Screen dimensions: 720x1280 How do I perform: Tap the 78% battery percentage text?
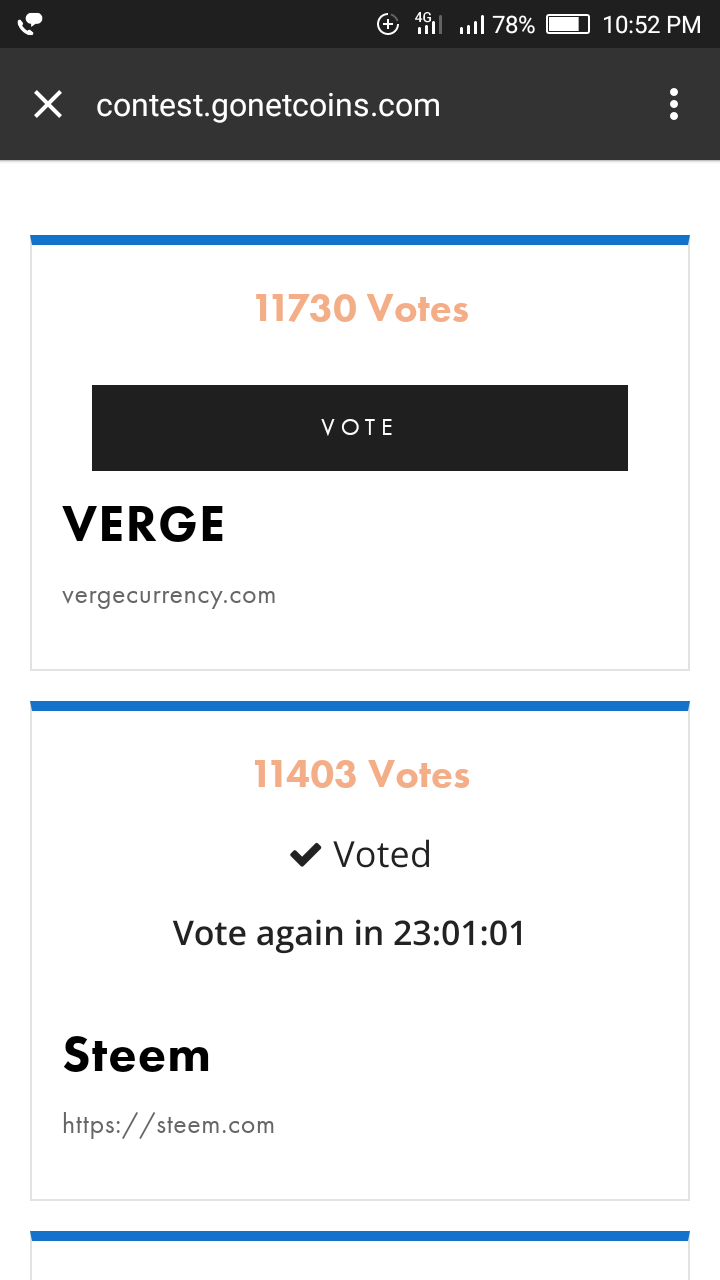click(514, 25)
